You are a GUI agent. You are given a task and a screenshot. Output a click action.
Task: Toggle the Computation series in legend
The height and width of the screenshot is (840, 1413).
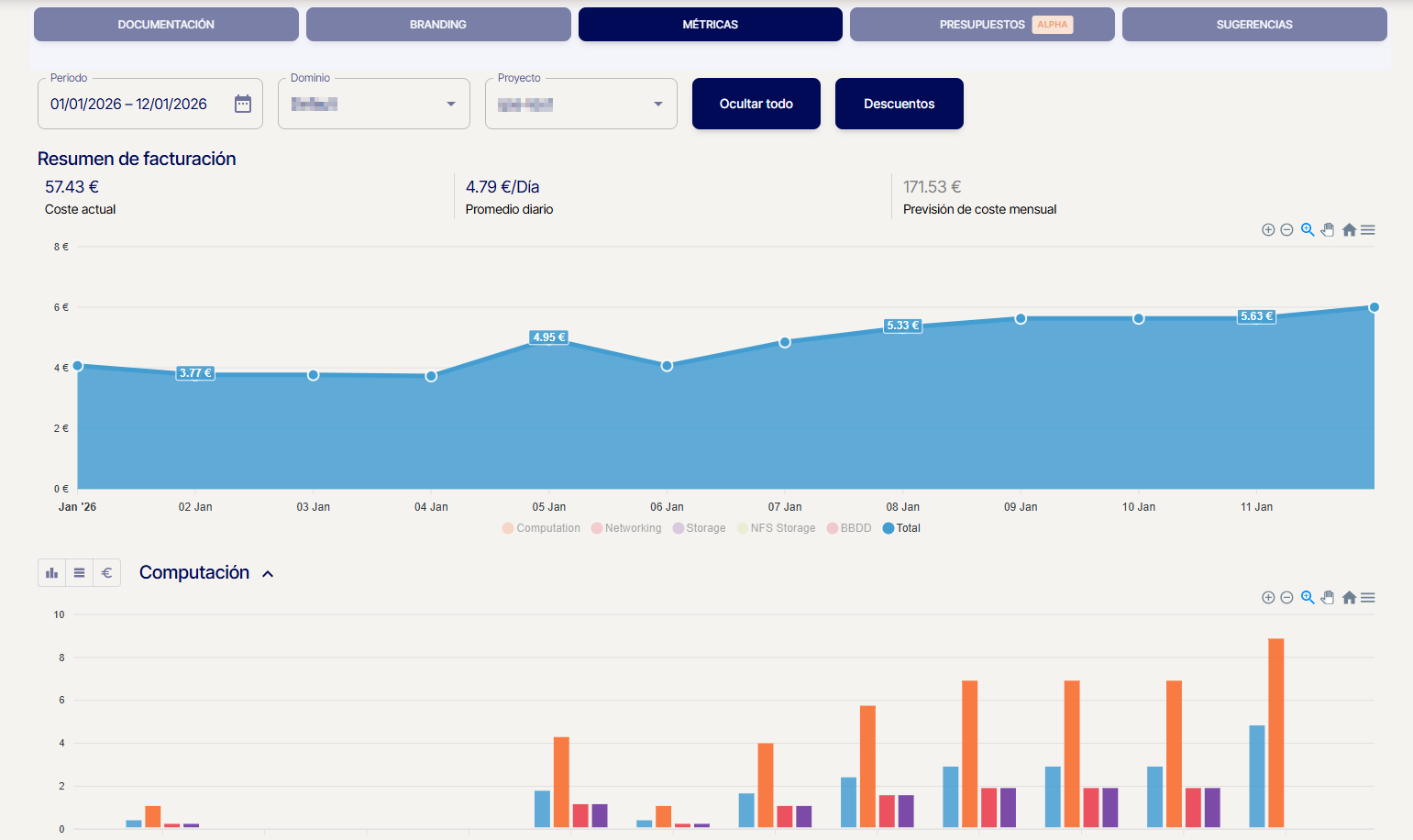point(541,528)
